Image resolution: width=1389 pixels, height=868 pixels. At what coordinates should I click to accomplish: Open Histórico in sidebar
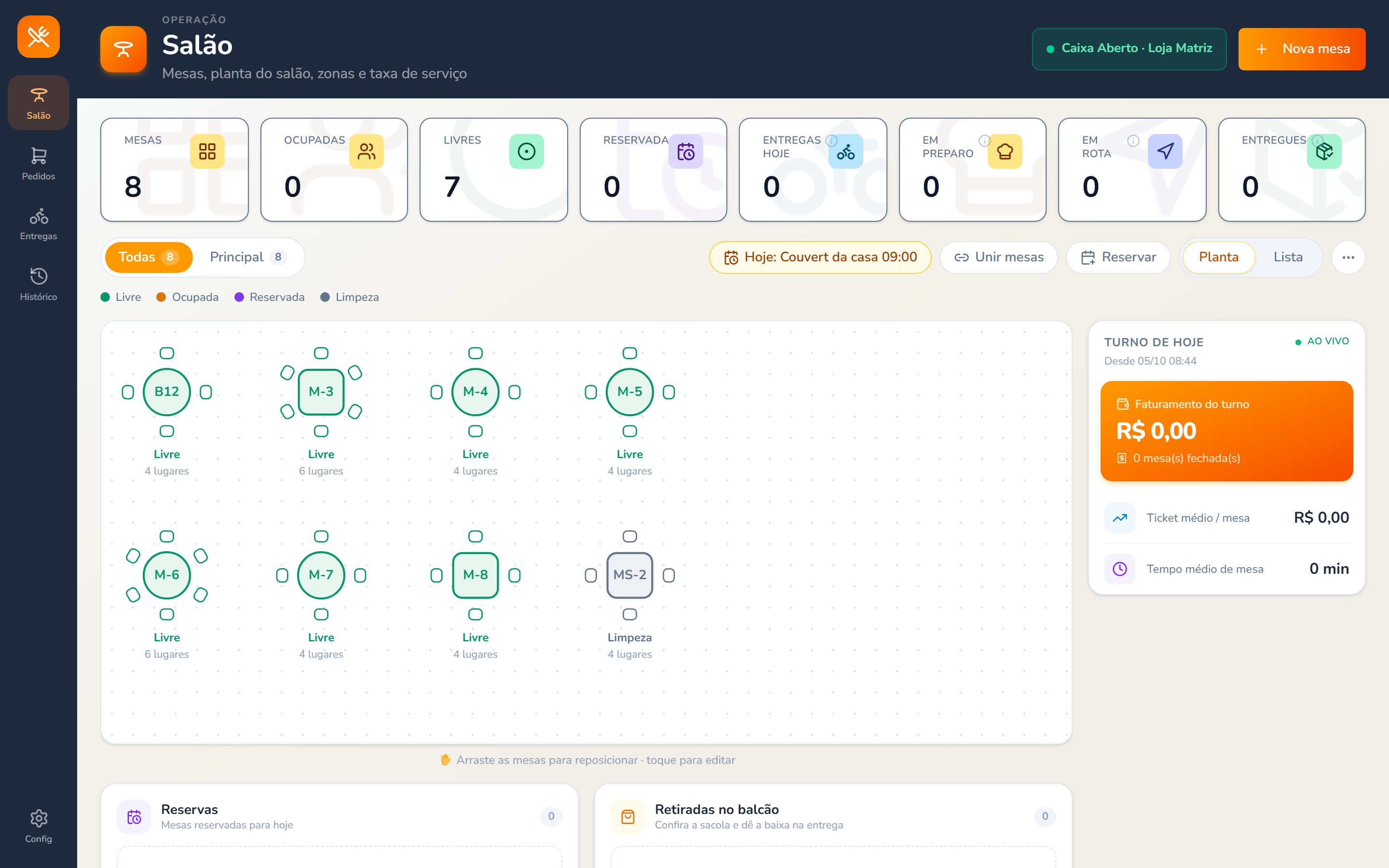pos(39,284)
